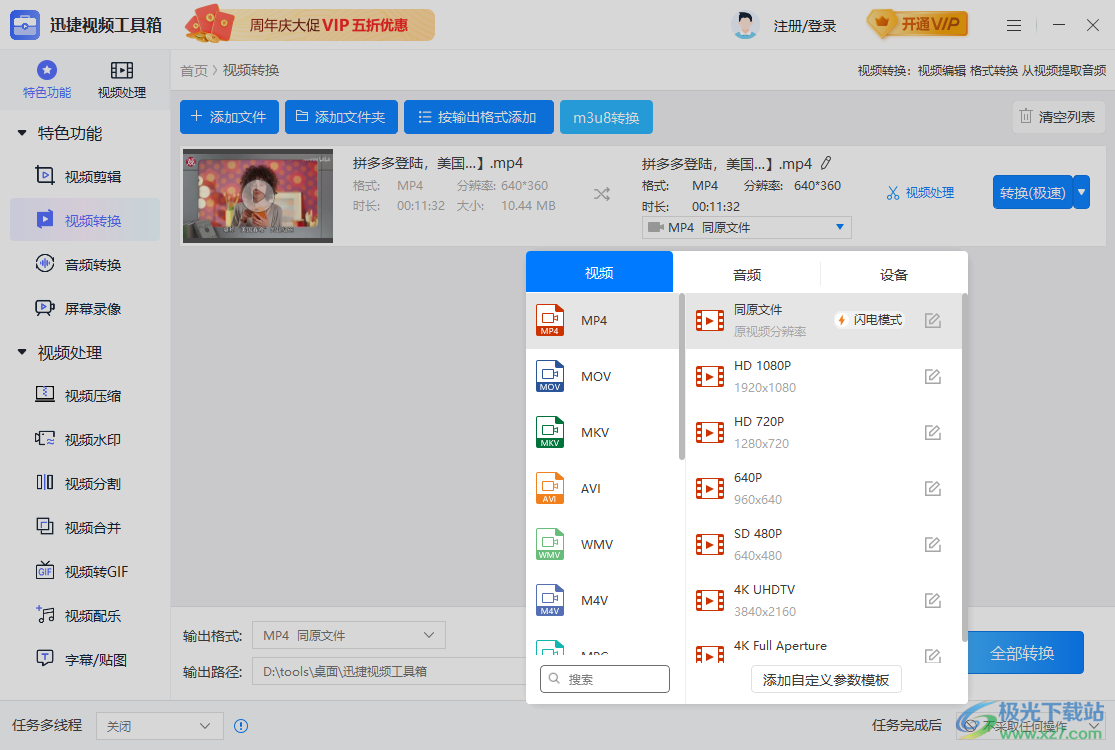The image size is (1115, 750).
Task: Select the 屏幕录像 feature
Action: pyautogui.click(x=84, y=308)
